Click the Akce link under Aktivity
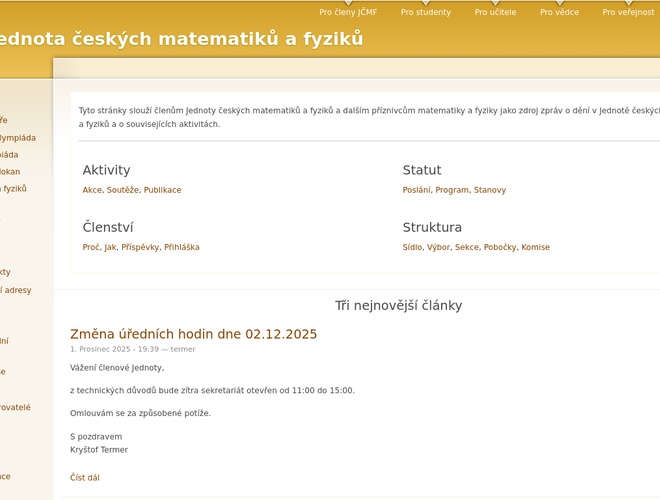660x500 pixels. tap(92, 190)
